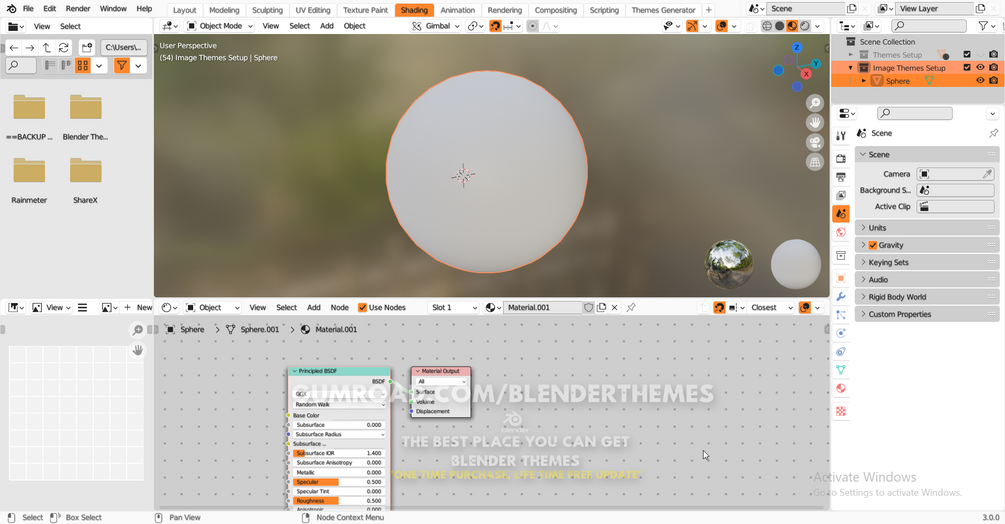Click Blender logo in top bar
Viewport: 1005px width, 524px height.
pos(11,9)
